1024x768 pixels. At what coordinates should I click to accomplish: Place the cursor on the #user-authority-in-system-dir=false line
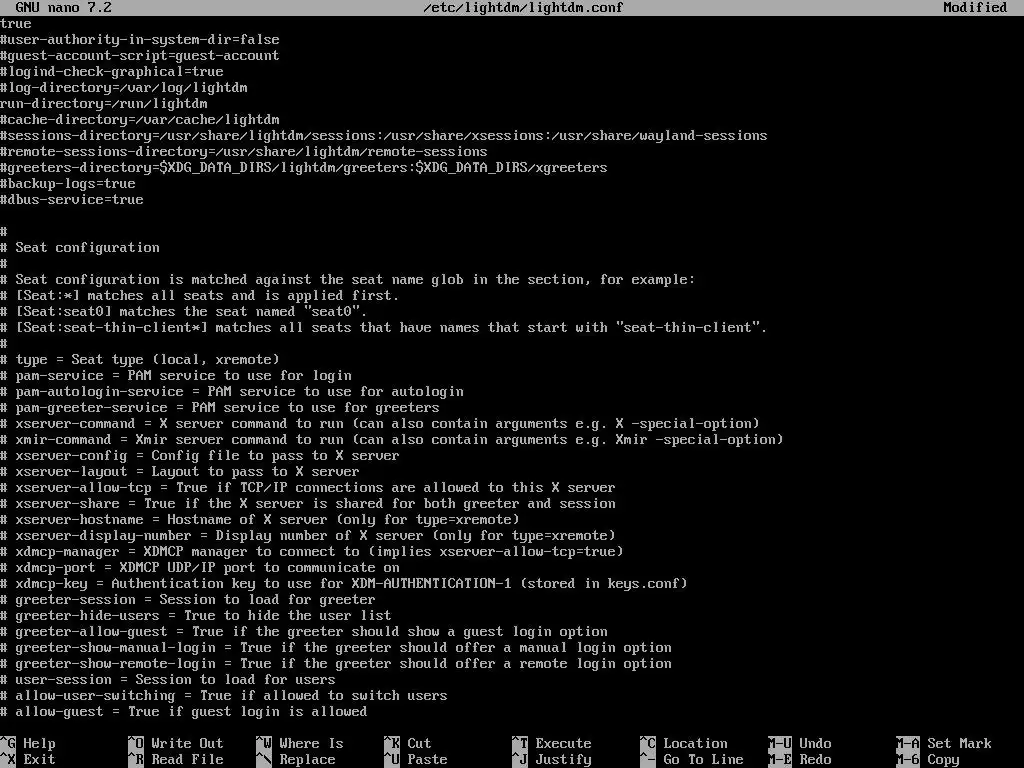[140, 39]
